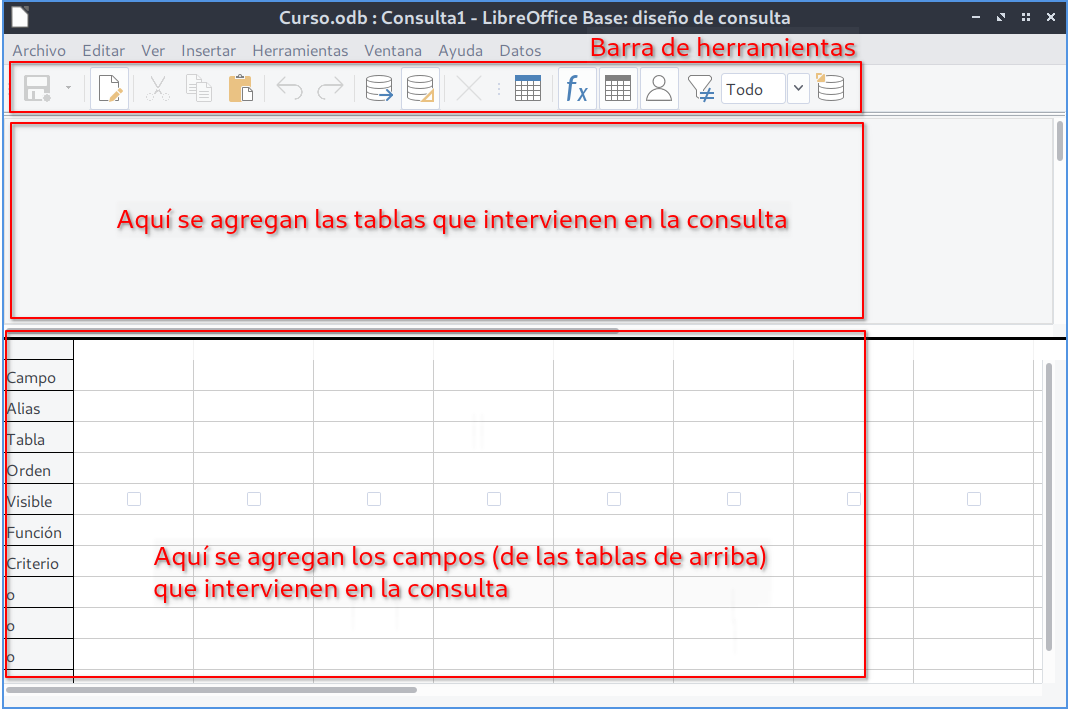The width and height of the screenshot is (1068, 709).
Task: Check the Visible box in second column
Action: click(x=254, y=499)
